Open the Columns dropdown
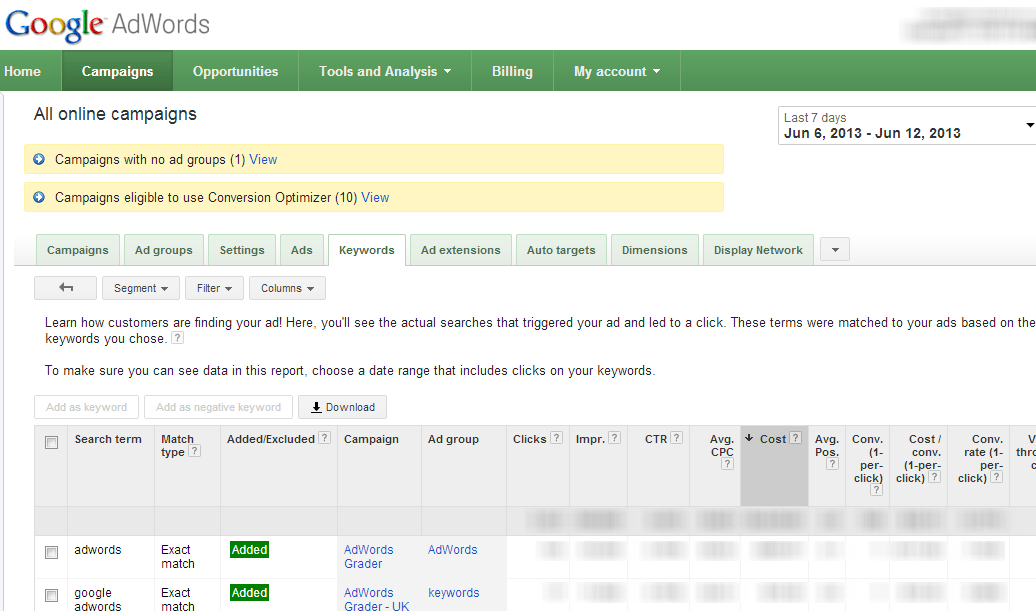Viewport: 1036px width, 611px height. (x=287, y=287)
